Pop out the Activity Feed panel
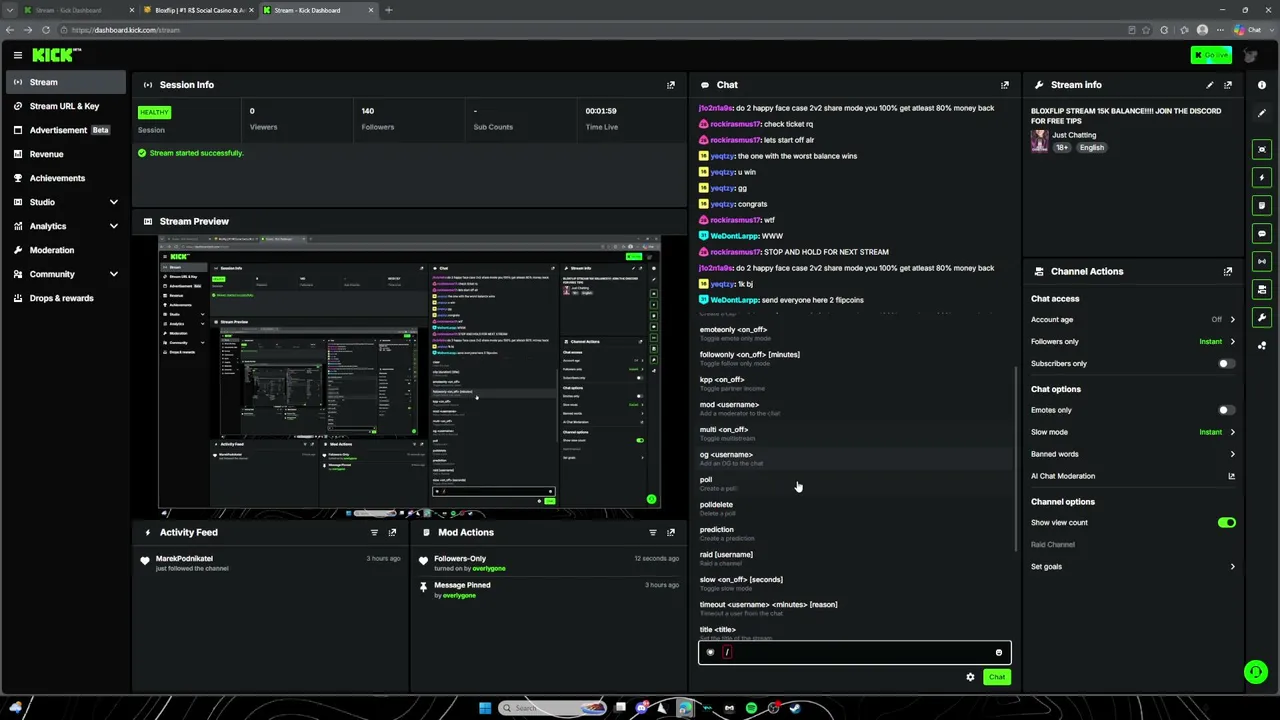The image size is (1280, 720). tap(392, 533)
